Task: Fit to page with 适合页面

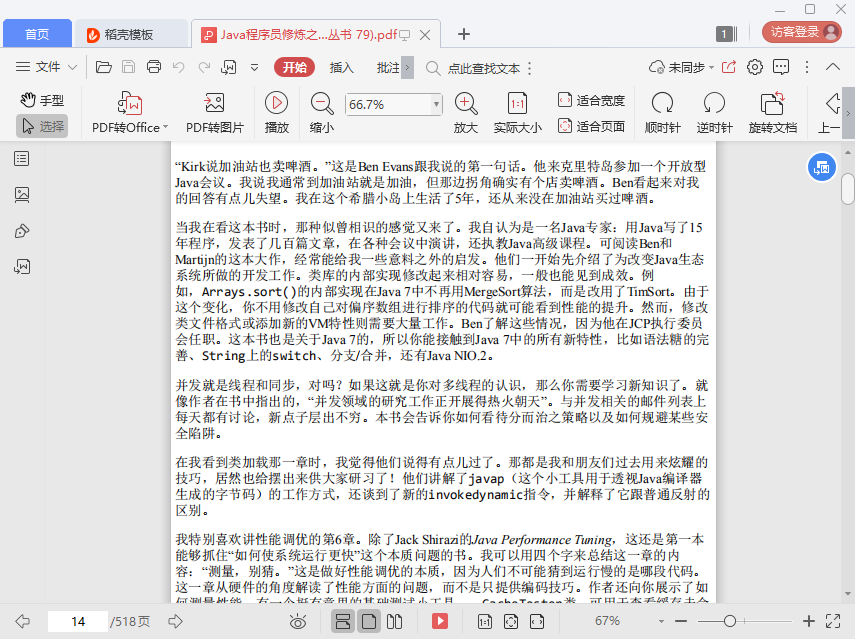Action: [591, 126]
